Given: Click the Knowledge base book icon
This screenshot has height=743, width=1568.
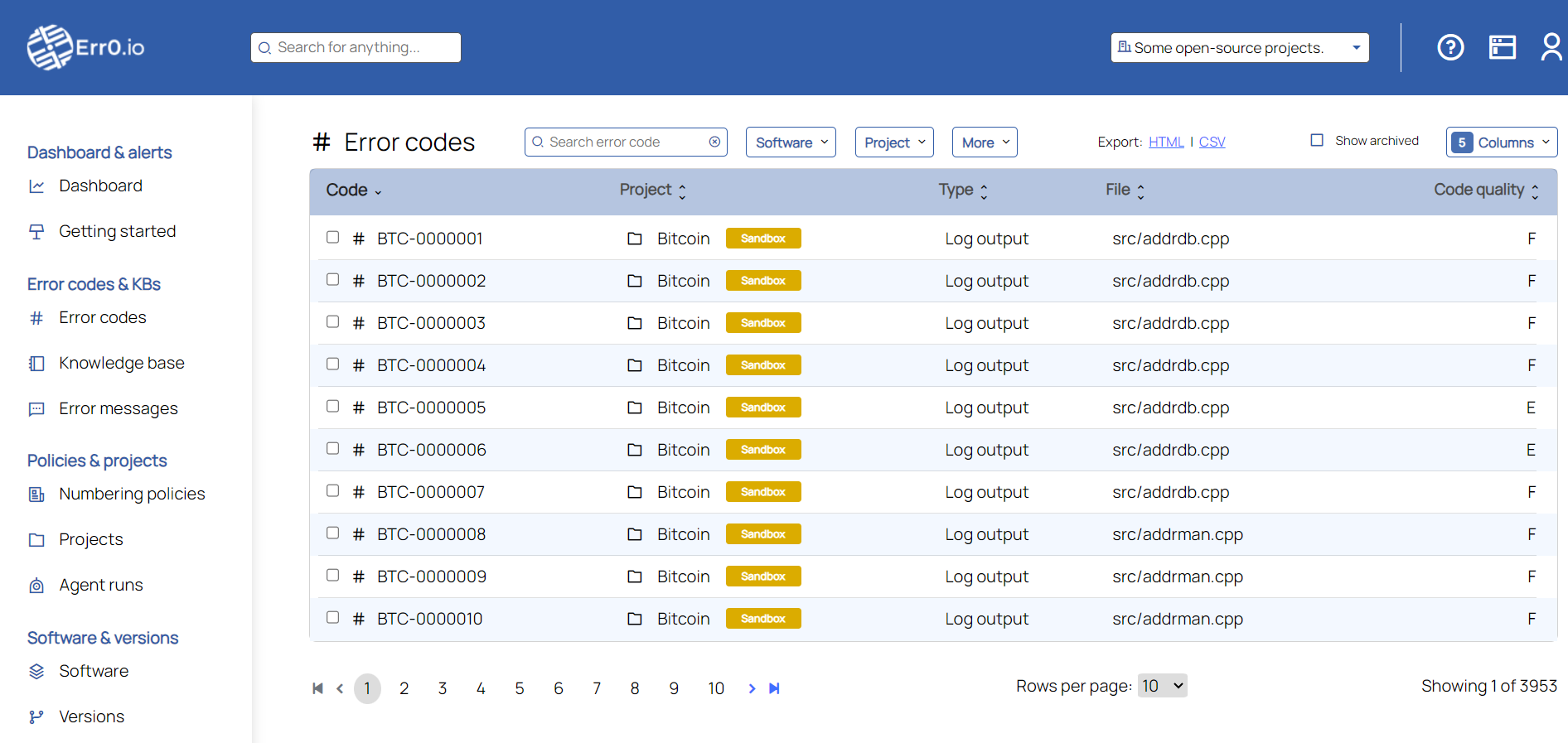Looking at the screenshot, I should 36,364.
